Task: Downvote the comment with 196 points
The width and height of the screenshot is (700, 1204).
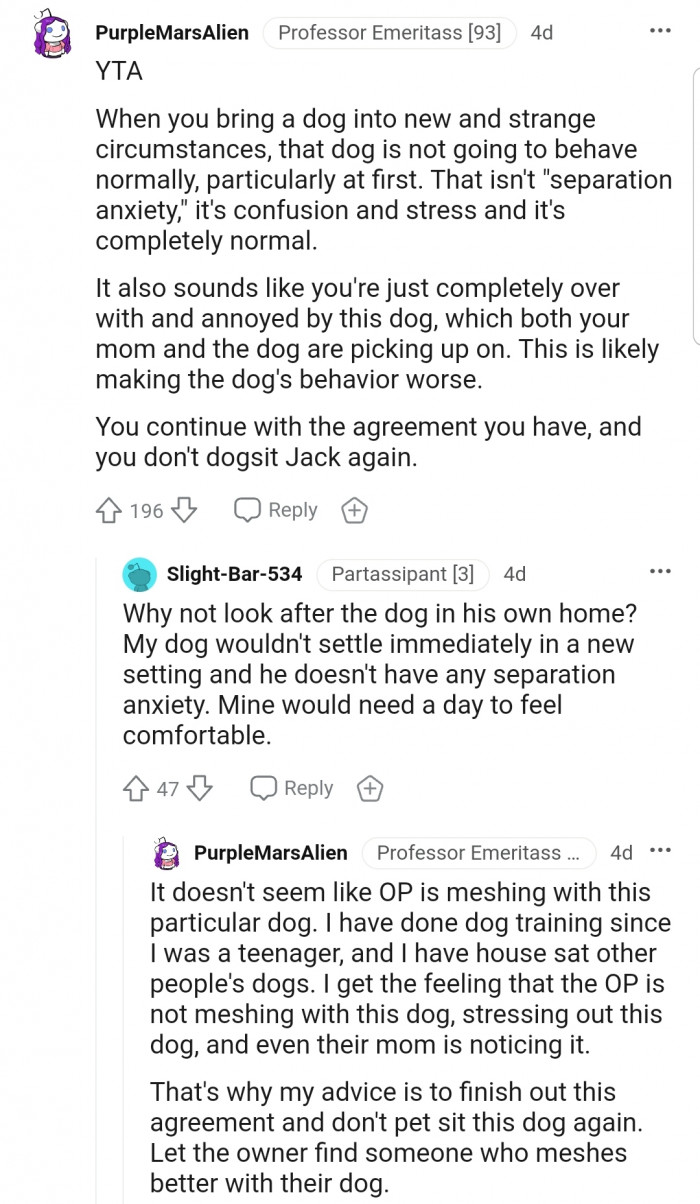Action: point(184,511)
